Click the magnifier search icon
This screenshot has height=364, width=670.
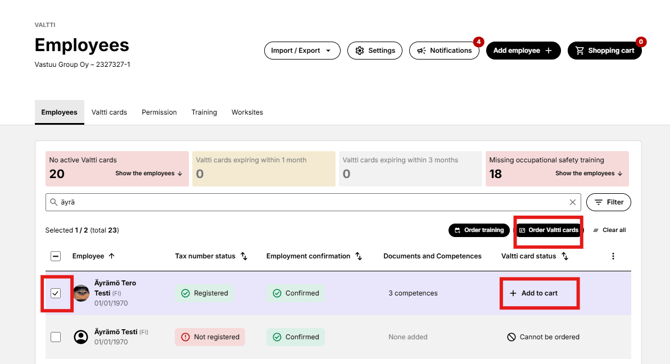click(x=53, y=202)
